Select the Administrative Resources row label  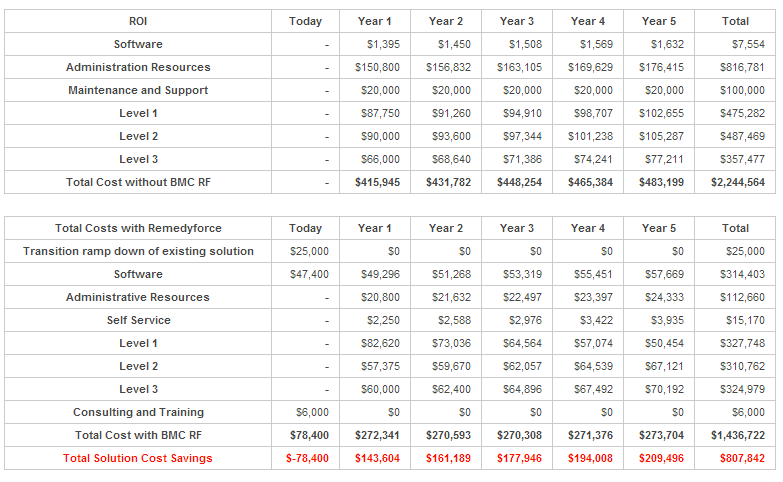(x=138, y=297)
